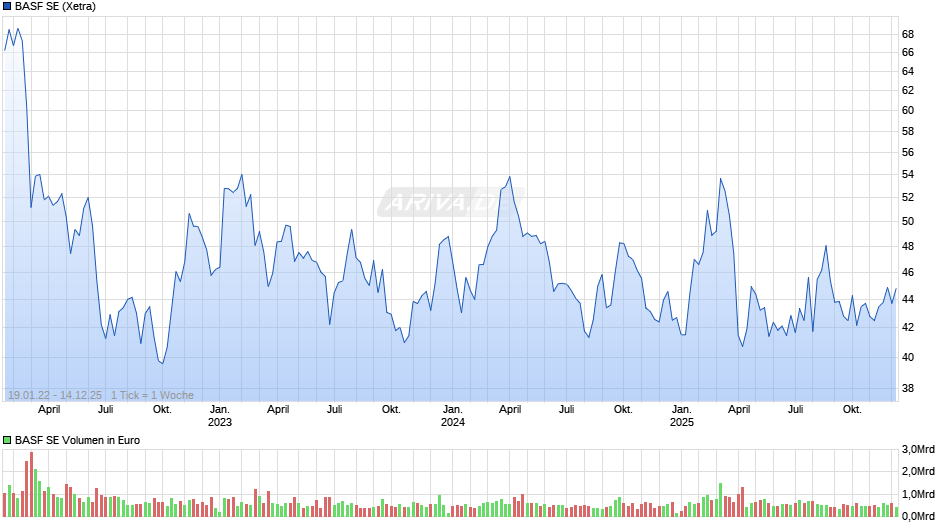Click the price axis label 64
The height and width of the screenshot is (526, 940).
908,71
